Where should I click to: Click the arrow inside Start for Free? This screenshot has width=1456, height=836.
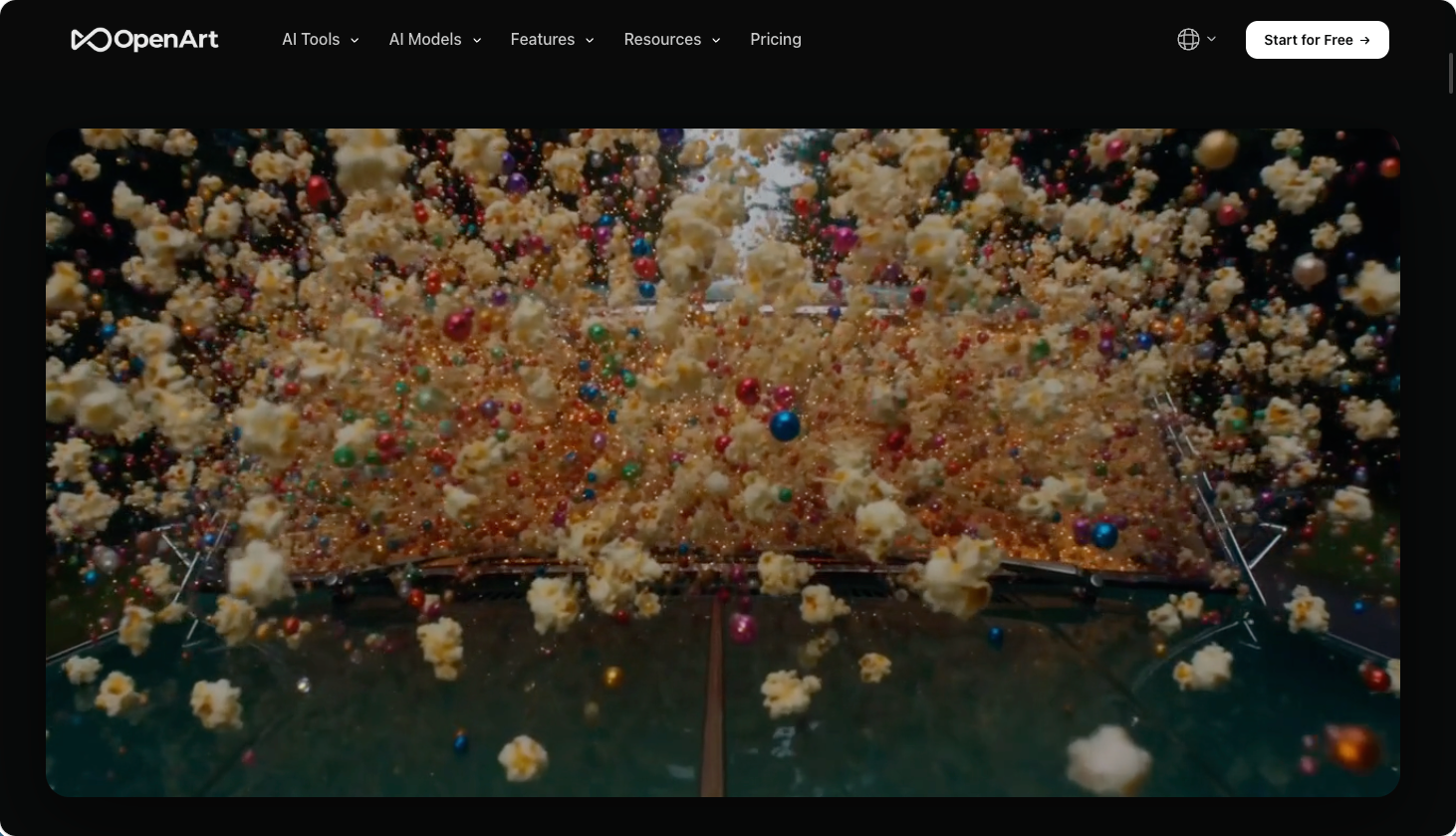coord(1364,40)
